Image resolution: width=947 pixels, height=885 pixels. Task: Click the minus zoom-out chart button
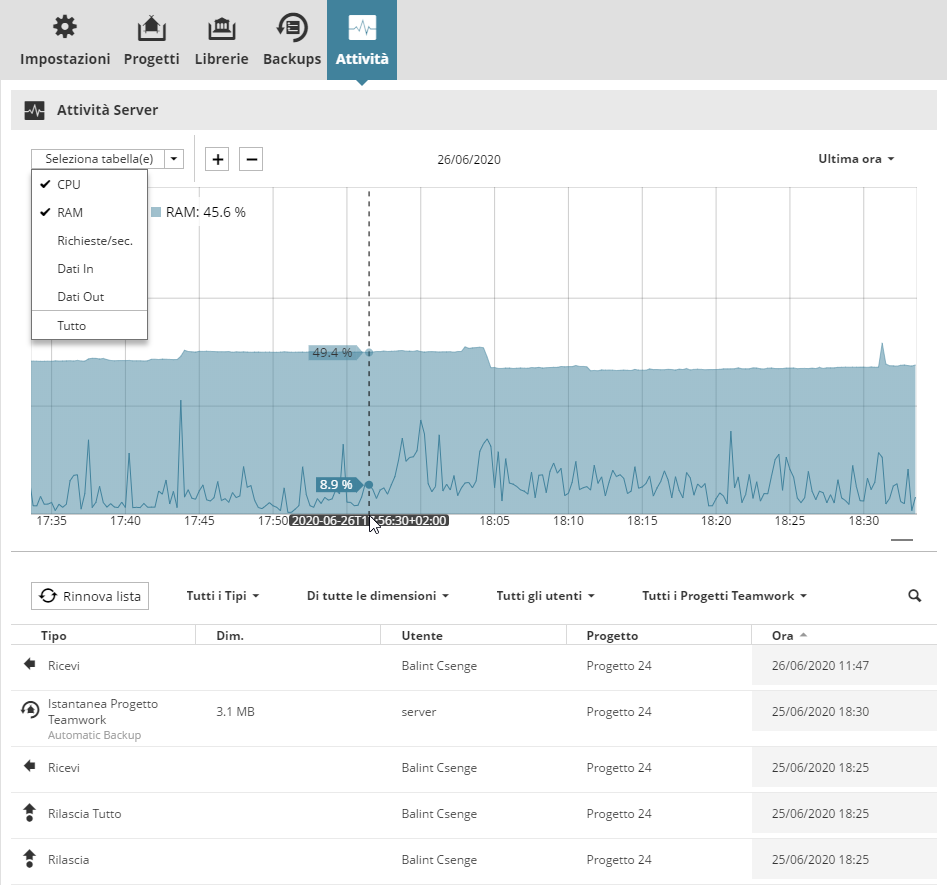[x=251, y=159]
